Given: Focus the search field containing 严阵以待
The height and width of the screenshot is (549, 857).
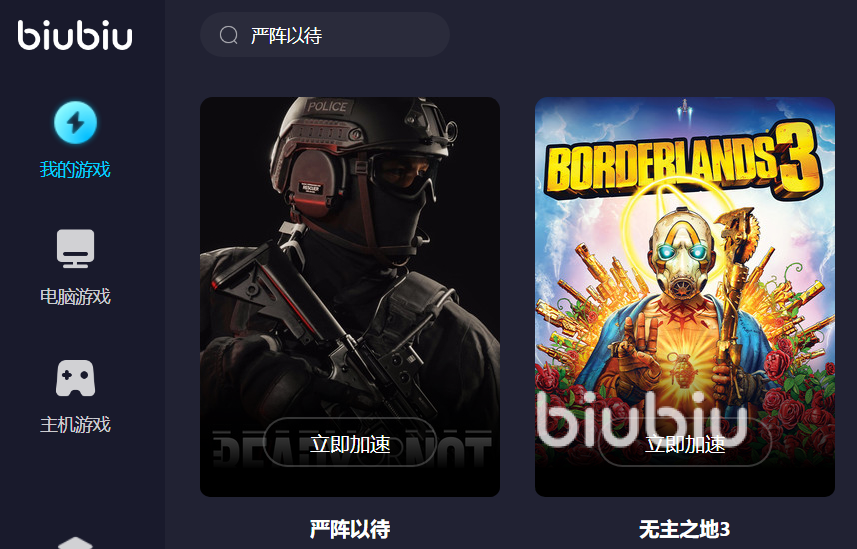Looking at the screenshot, I should [325, 35].
